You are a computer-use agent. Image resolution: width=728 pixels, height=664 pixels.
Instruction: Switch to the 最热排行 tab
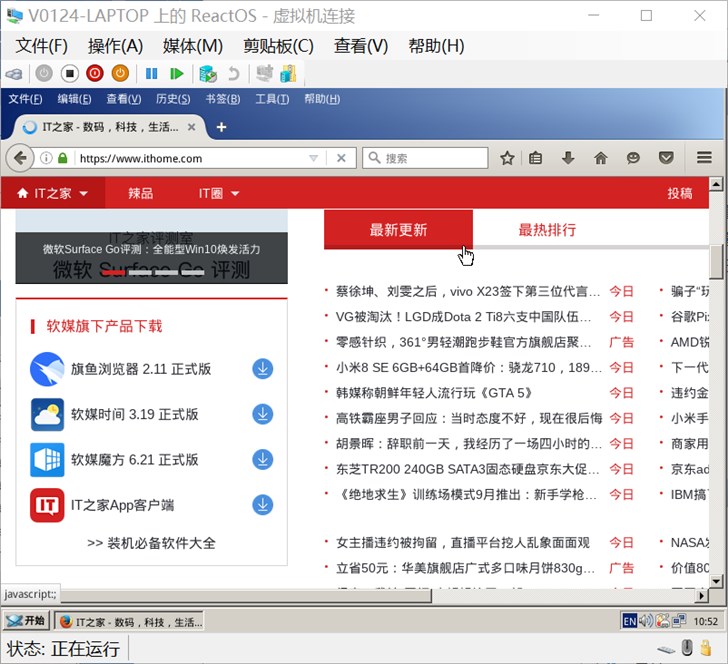[x=547, y=230]
